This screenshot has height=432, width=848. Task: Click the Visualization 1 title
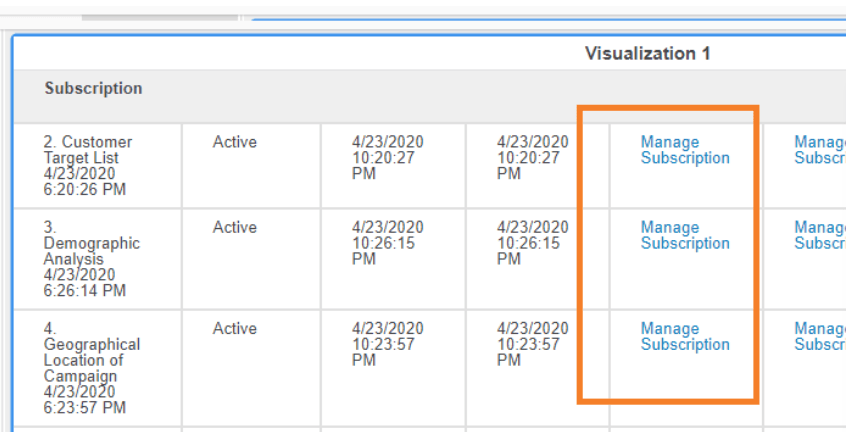(x=647, y=53)
